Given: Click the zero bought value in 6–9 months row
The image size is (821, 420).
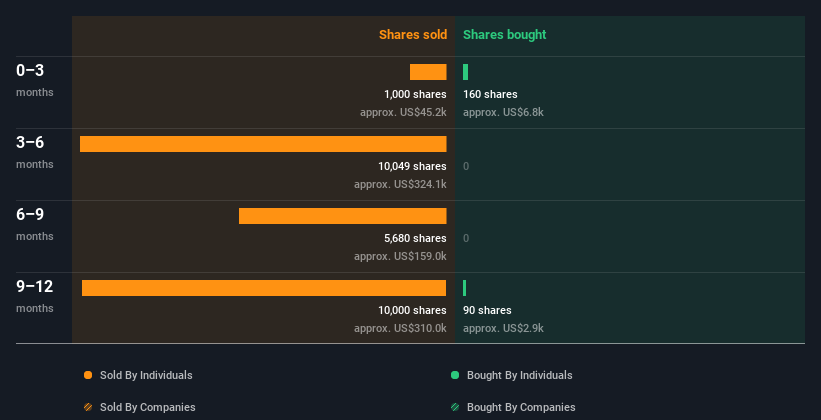Looking at the screenshot, I should point(466,238).
